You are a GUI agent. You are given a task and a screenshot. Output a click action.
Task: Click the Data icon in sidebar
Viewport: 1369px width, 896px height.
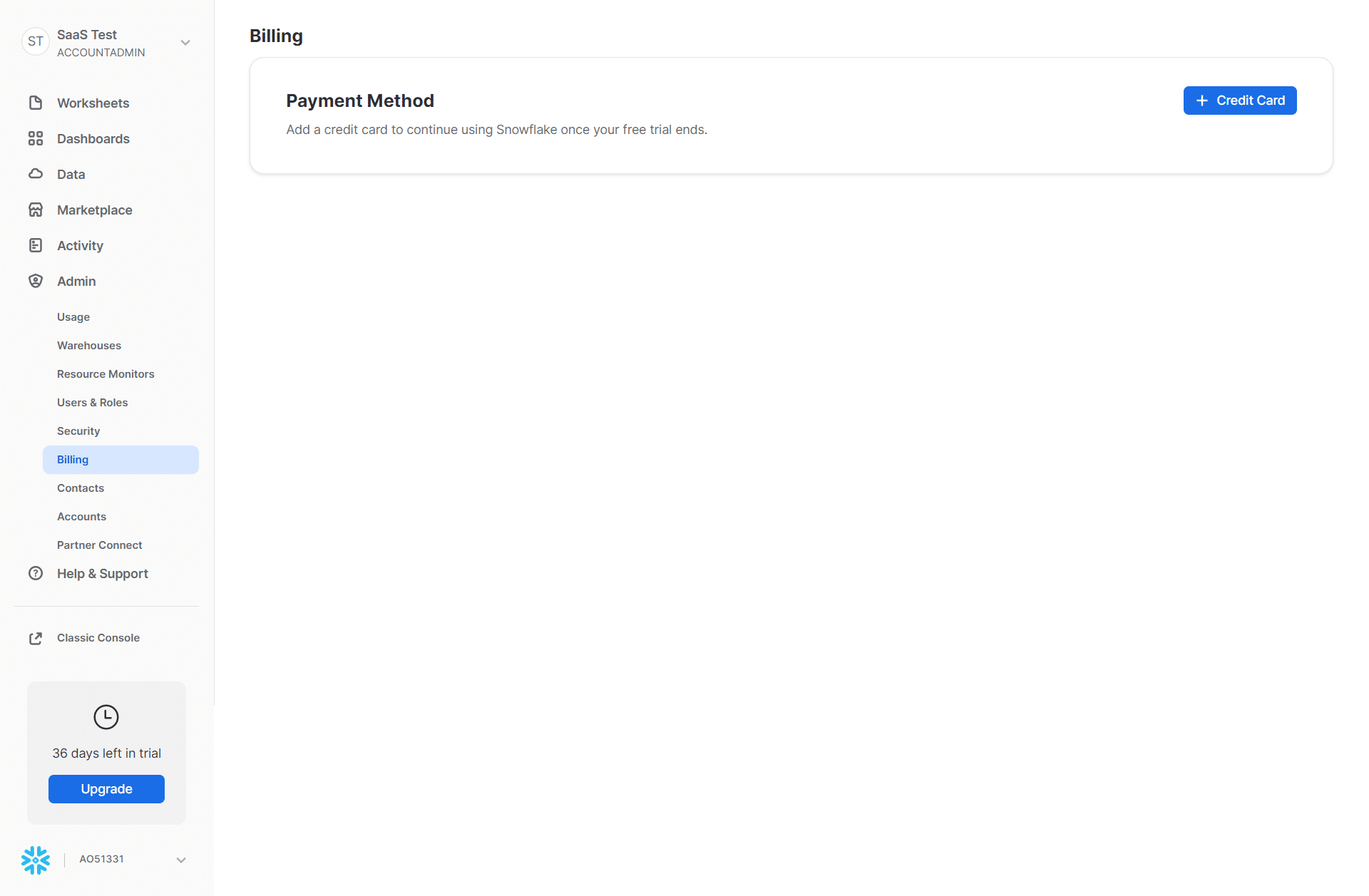[x=34, y=174]
